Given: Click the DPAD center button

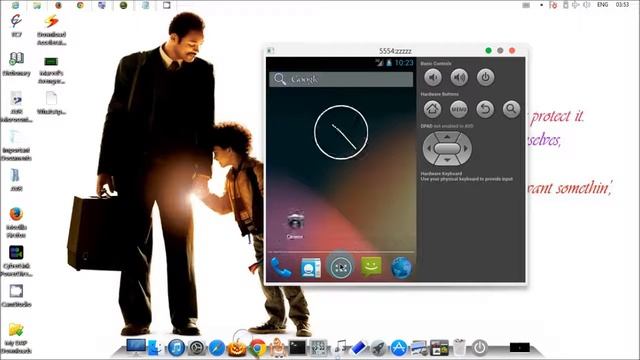Looking at the screenshot, I should (x=447, y=149).
